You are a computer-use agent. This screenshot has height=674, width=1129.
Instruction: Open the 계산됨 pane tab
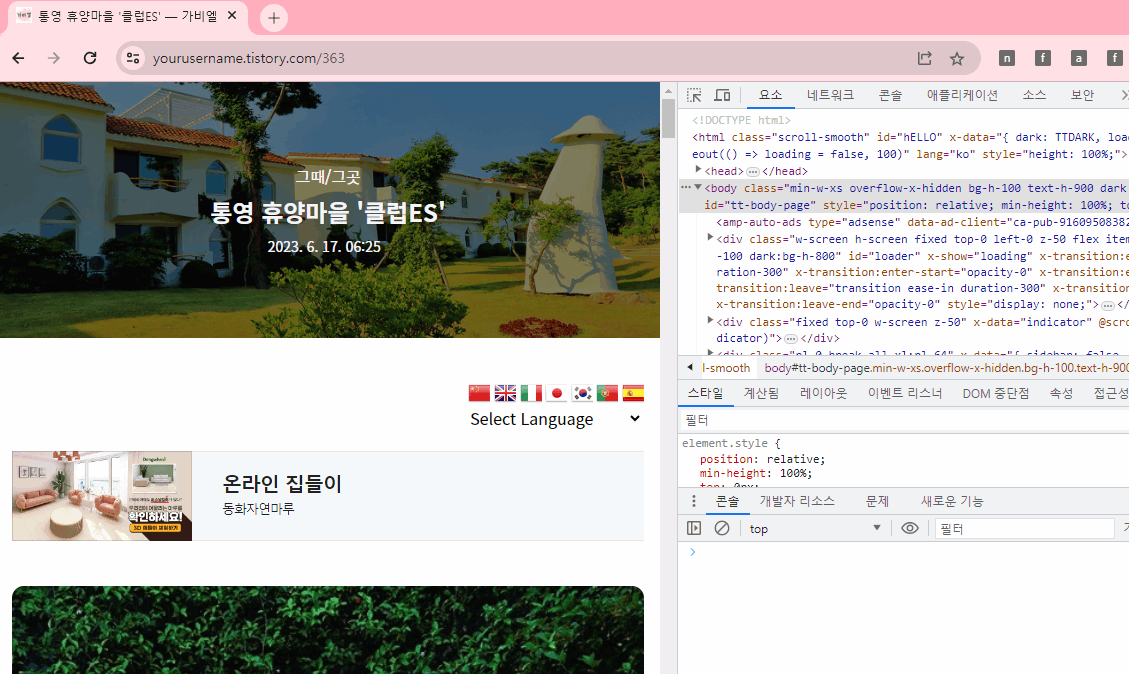761,393
